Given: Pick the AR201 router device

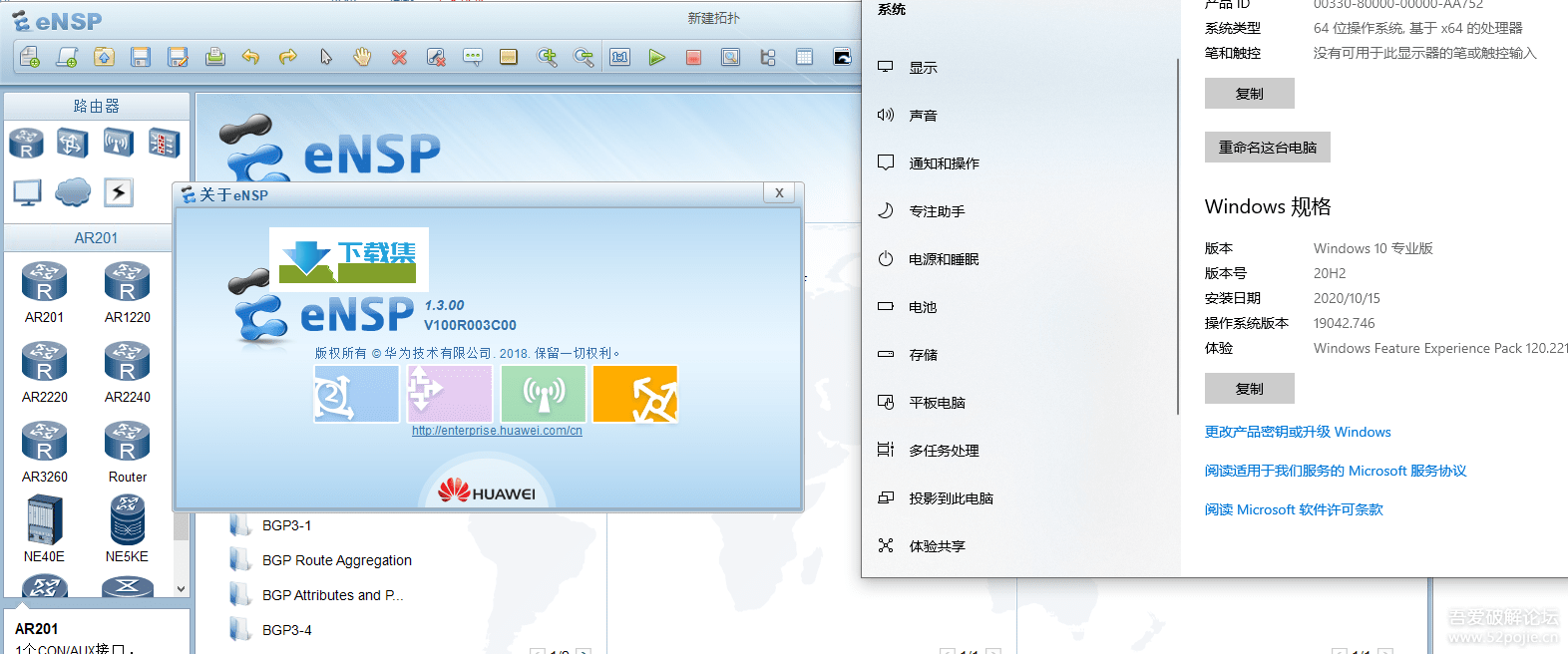Looking at the screenshot, I should tap(44, 292).
